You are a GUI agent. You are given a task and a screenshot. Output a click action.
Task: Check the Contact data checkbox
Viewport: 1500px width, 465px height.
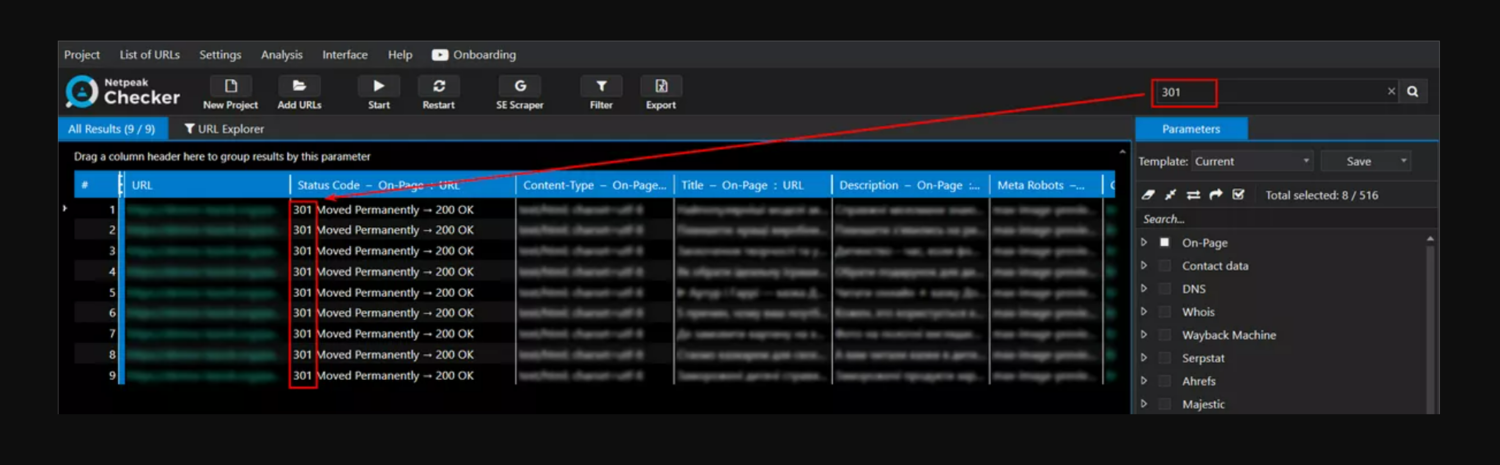point(1164,265)
